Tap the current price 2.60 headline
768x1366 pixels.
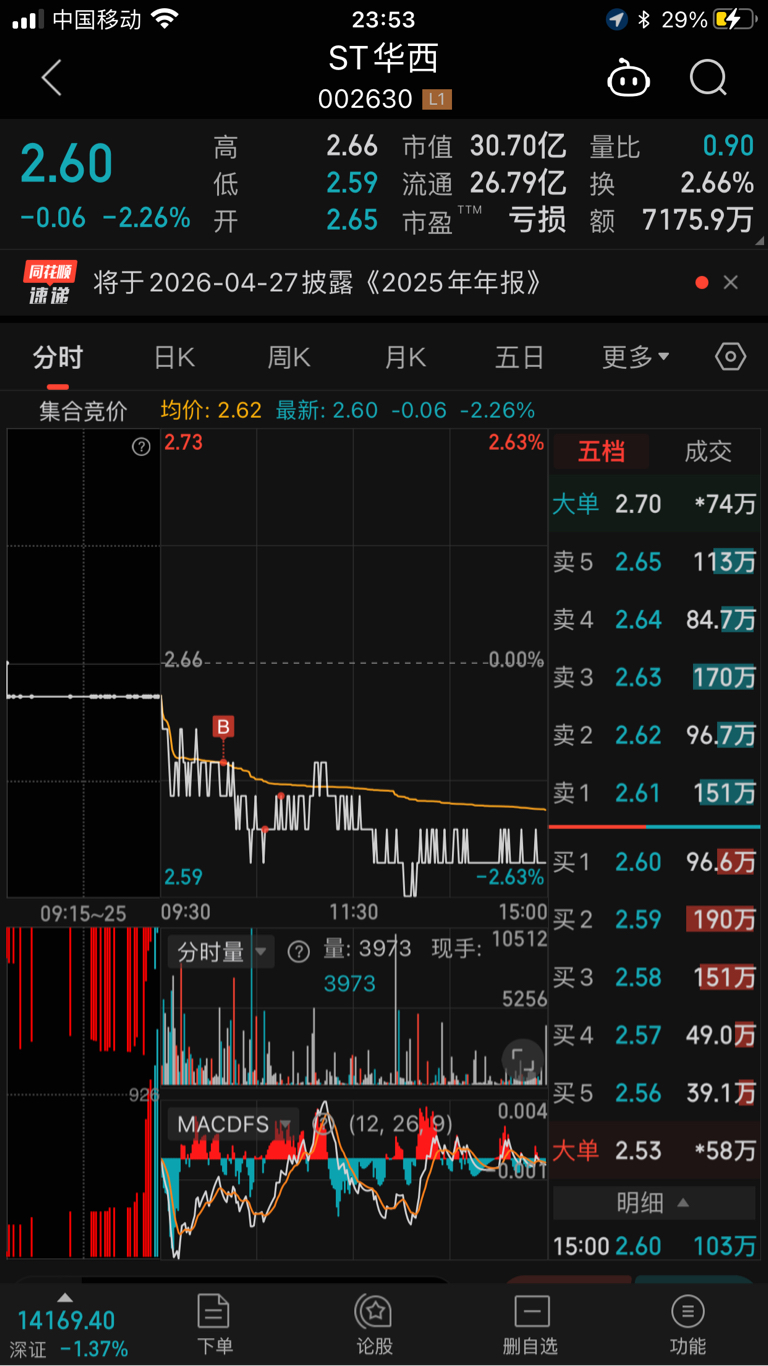click(x=67, y=164)
